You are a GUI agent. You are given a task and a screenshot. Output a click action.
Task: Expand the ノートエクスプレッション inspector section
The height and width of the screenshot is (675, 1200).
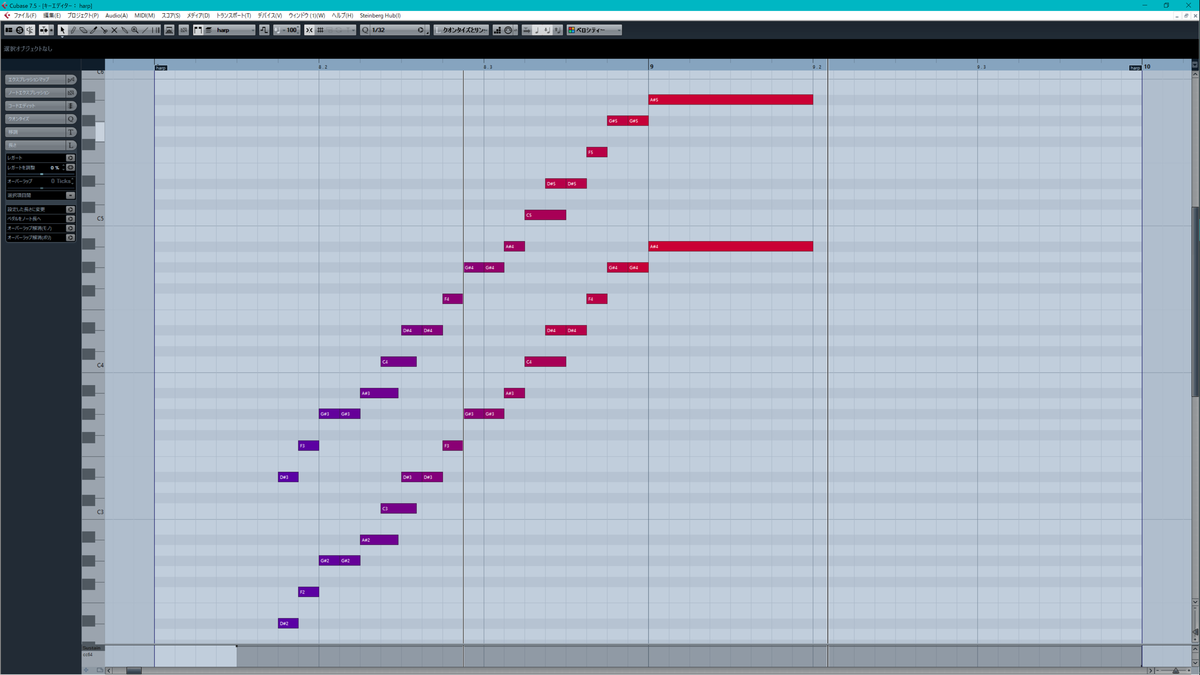click(41, 92)
